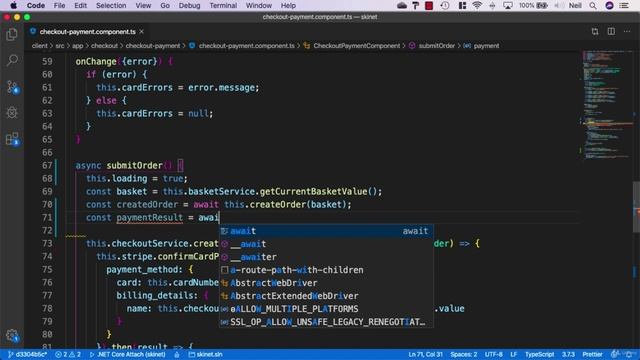The image size is (640, 360).
Task: Select the 'ALLOW_MULTIPLE_PLATFORMS' suggestion
Action: pos(327,309)
